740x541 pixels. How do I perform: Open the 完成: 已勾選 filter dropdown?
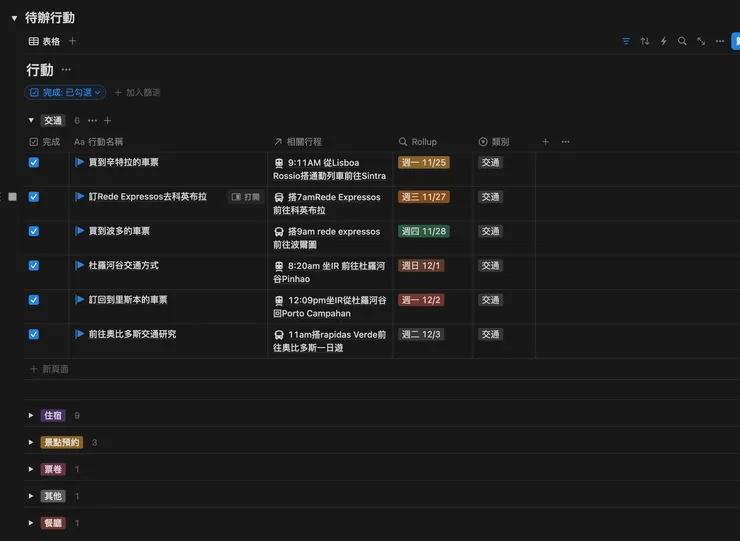65,93
